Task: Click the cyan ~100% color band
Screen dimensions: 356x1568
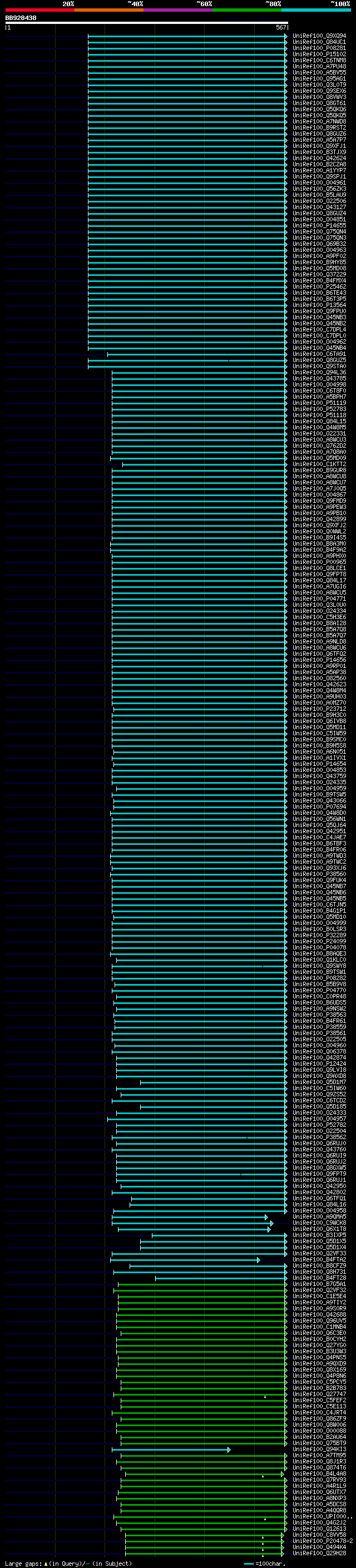Action: (316, 10)
